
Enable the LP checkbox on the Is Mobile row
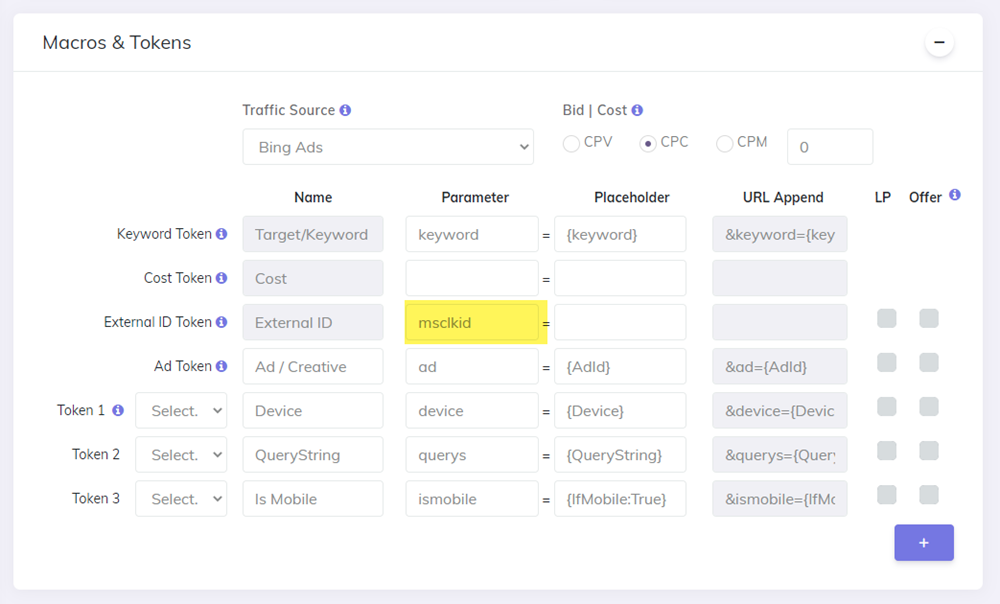(x=886, y=494)
